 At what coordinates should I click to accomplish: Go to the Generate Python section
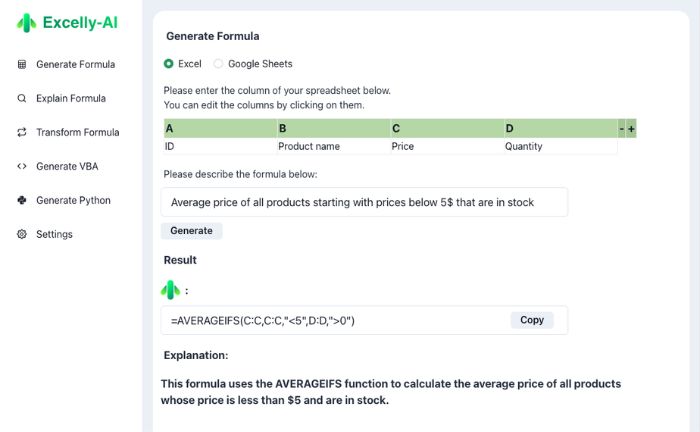tap(73, 200)
